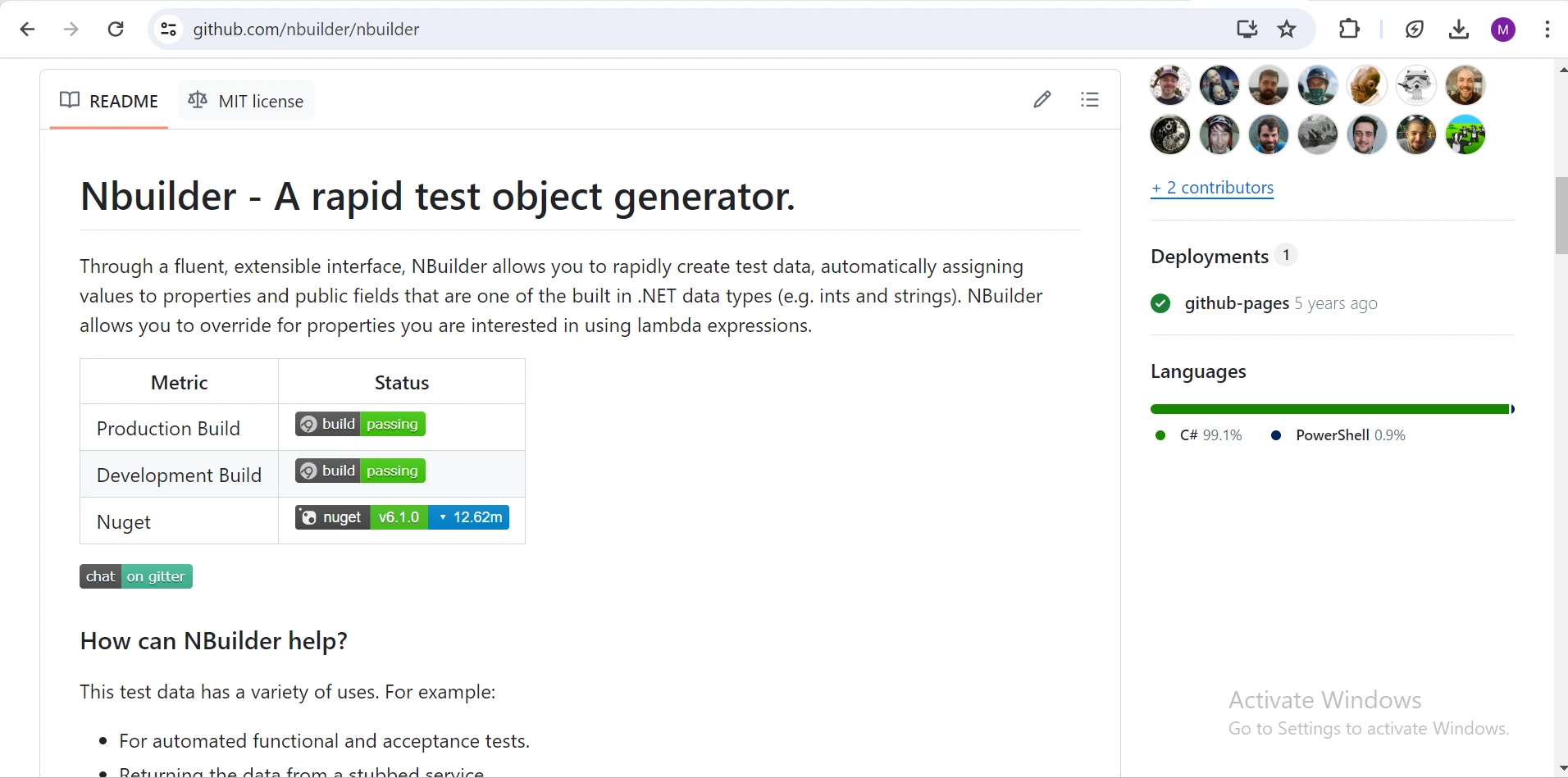Image resolution: width=1568 pixels, height=778 pixels.
Task: Open third contributor avatar in second row
Action: click(1269, 134)
